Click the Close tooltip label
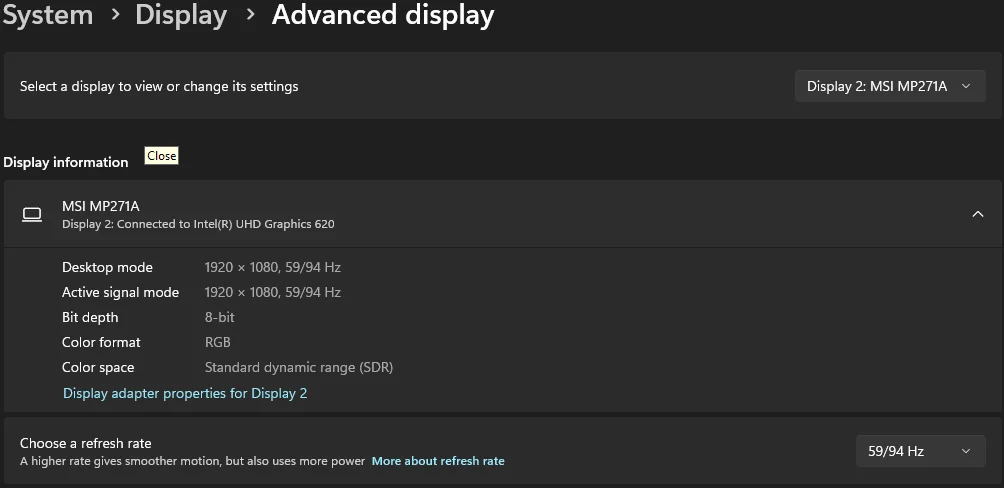This screenshot has width=1004, height=488. (161, 156)
